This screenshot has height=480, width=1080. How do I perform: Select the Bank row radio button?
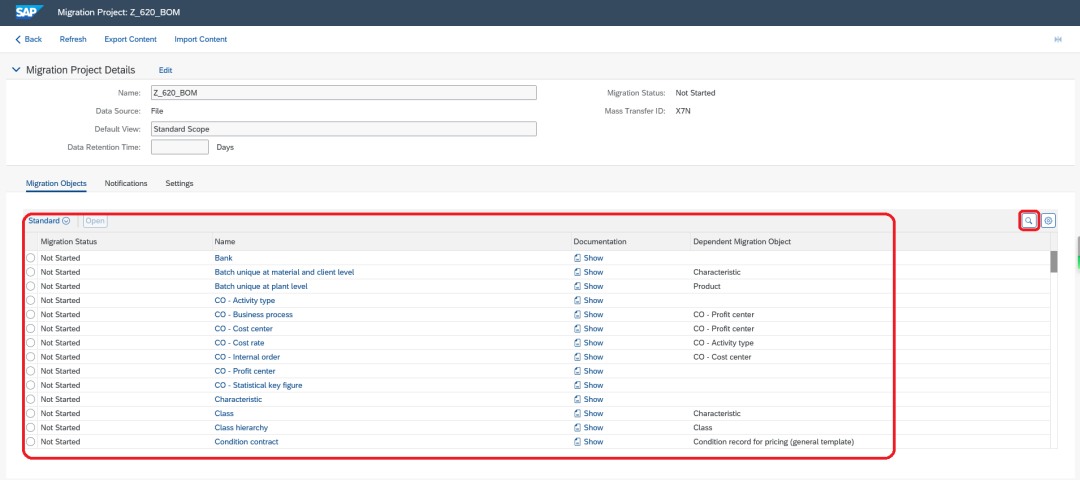click(30, 258)
